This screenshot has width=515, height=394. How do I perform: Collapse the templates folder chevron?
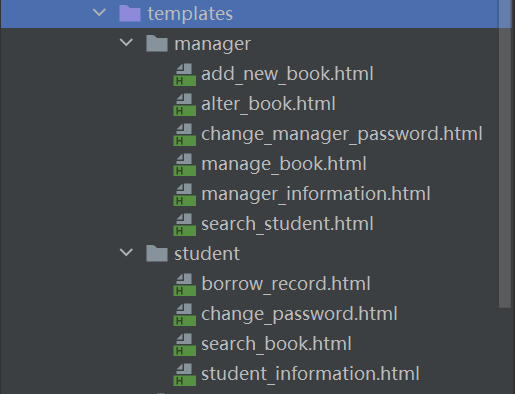coord(99,13)
